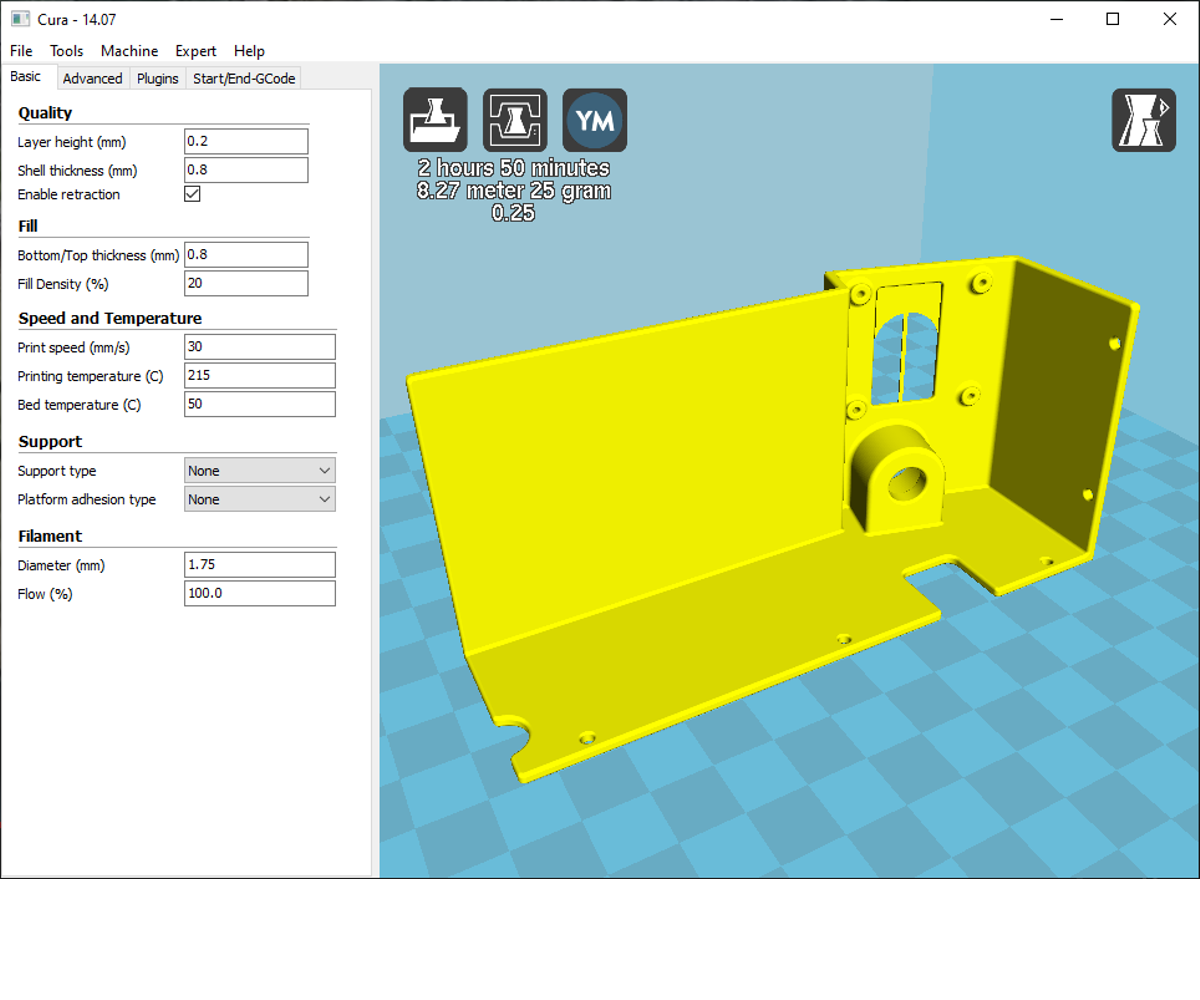The height and width of the screenshot is (1000, 1200).
Task: Click the 'Printing temperature (C)' label
Action: click(x=90, y=376)
